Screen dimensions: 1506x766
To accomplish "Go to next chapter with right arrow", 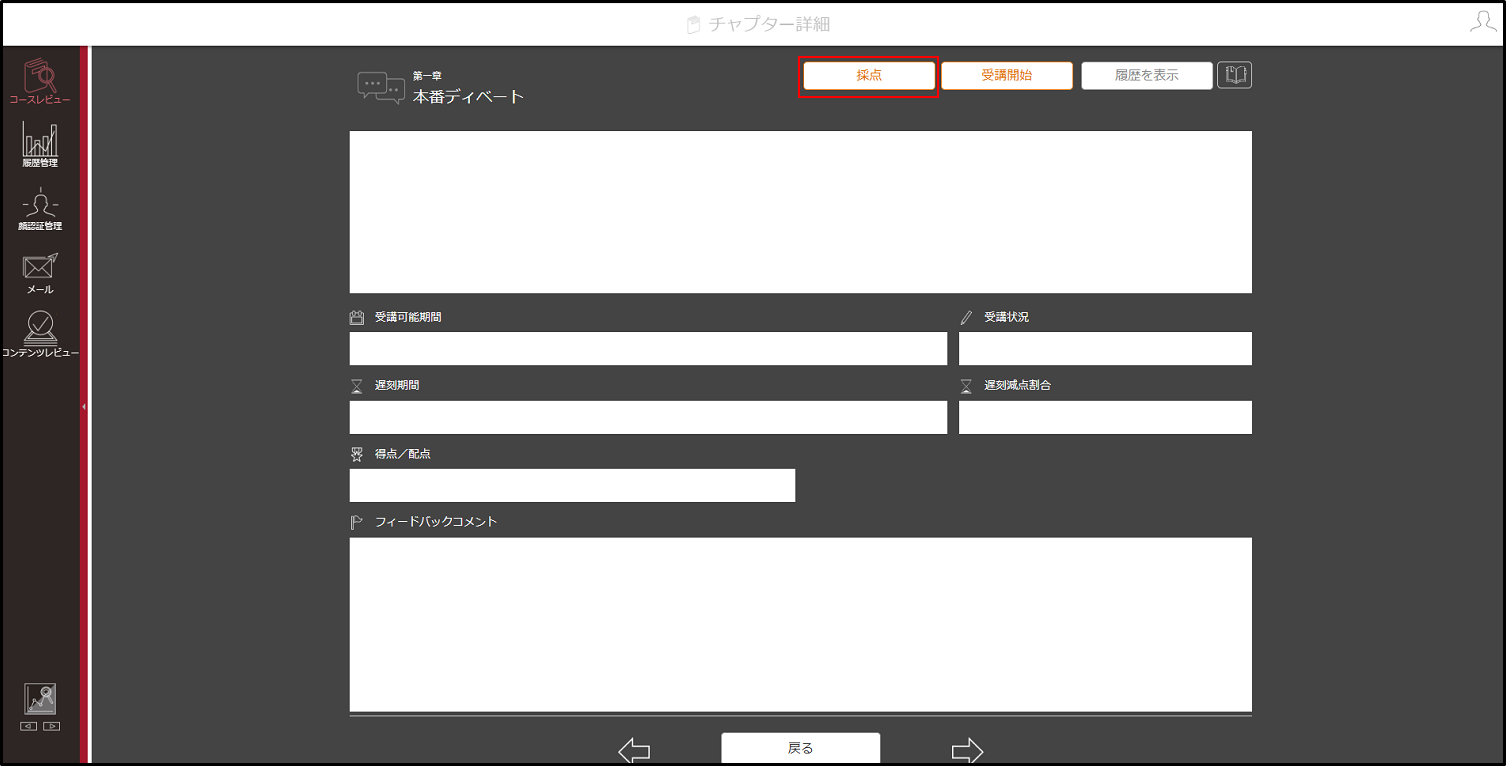I will [x=967, y=751].
